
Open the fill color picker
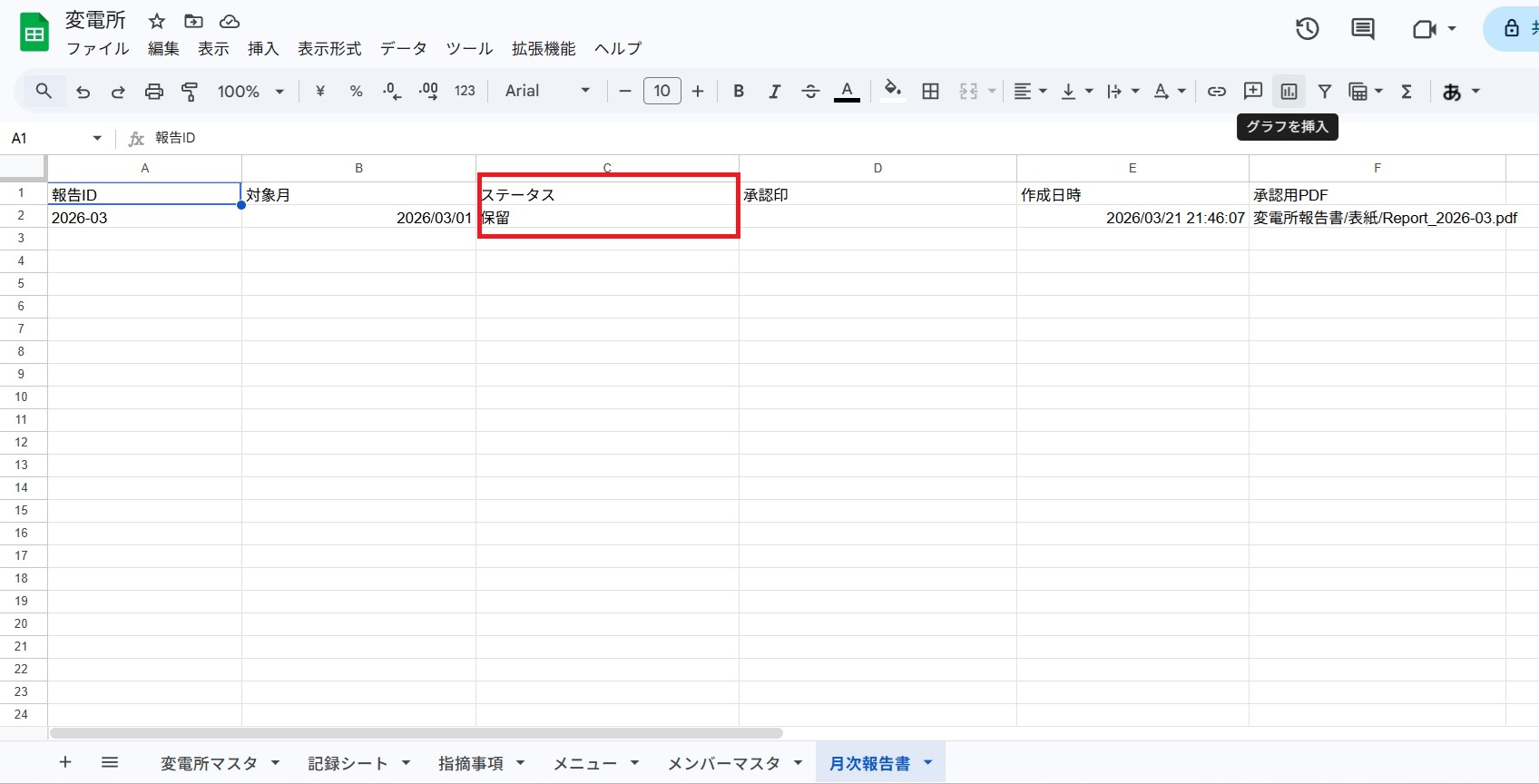[893, 91]
